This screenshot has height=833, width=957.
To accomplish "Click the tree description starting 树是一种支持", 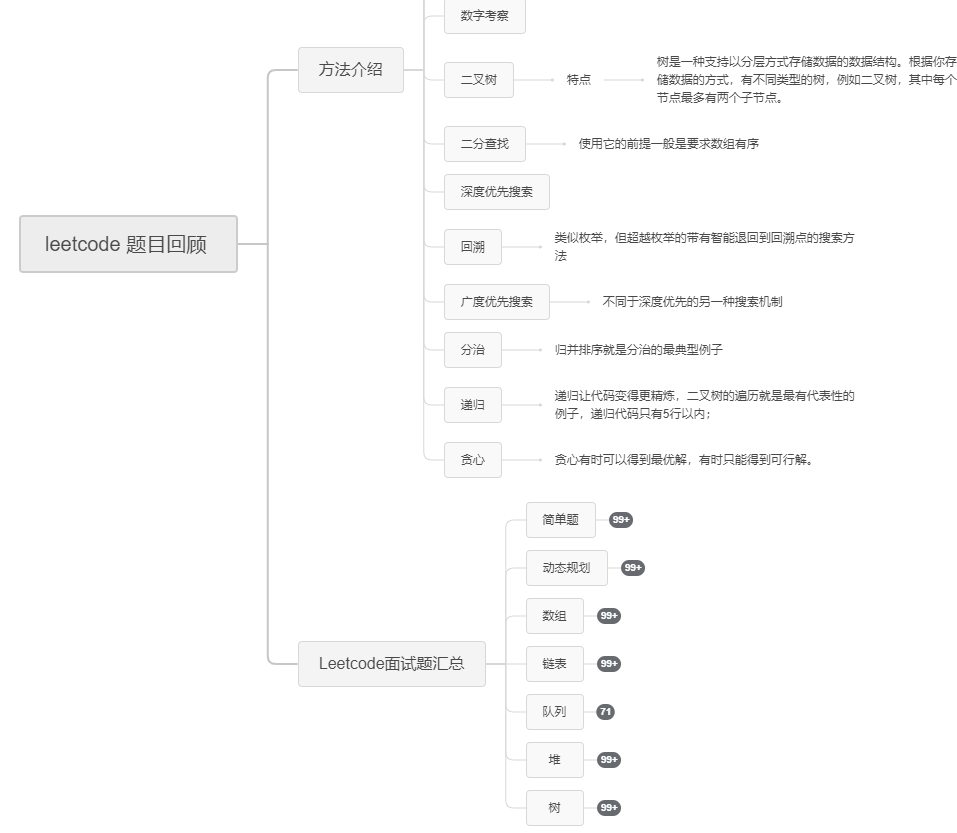I will [806, 80].
